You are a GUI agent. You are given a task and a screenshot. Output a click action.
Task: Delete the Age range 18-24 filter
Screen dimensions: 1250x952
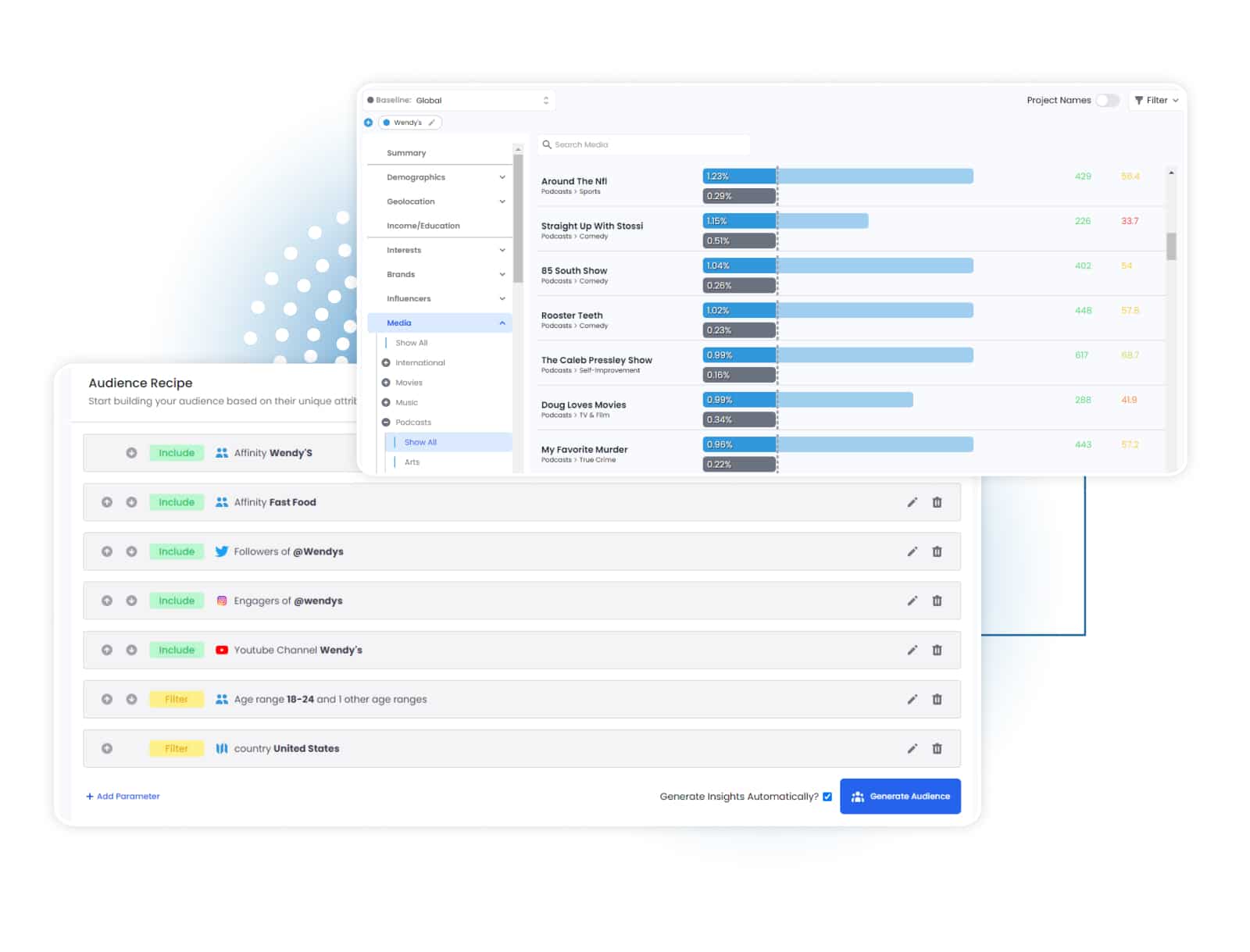(937, 699)
